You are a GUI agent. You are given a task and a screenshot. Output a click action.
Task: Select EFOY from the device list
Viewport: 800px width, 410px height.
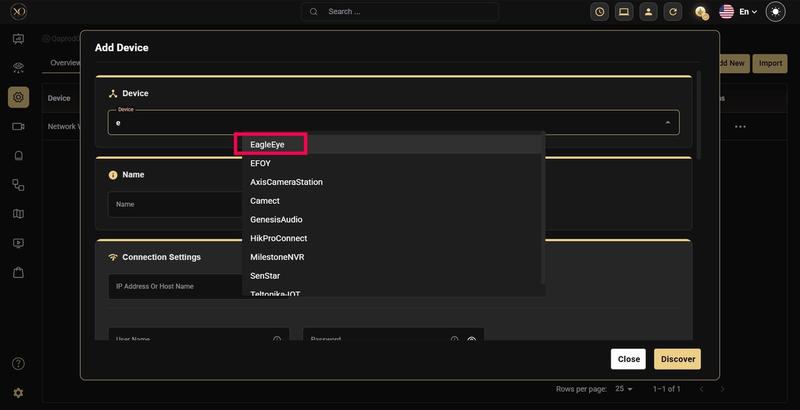tap(391, 163)
